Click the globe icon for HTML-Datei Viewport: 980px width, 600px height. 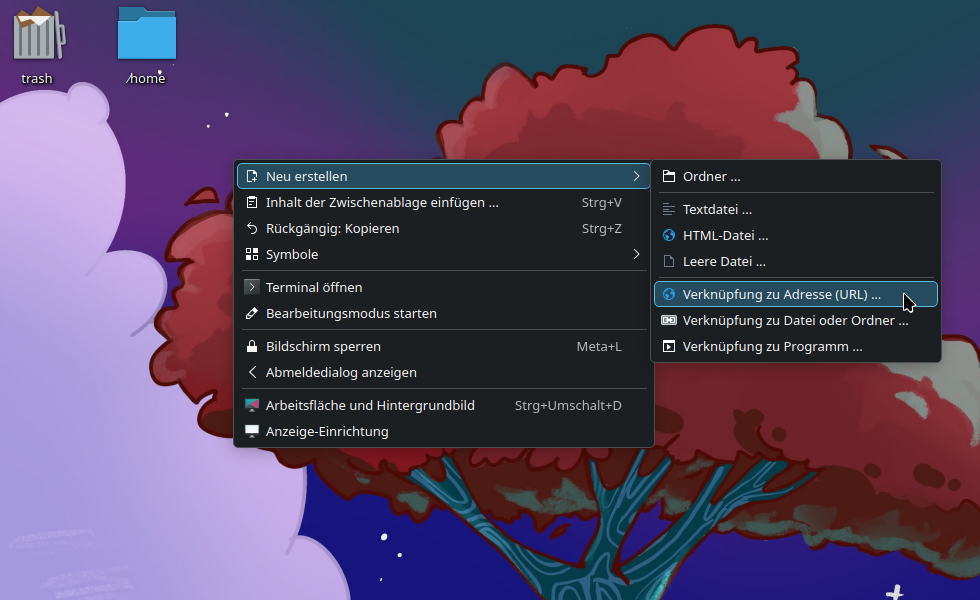667,235
